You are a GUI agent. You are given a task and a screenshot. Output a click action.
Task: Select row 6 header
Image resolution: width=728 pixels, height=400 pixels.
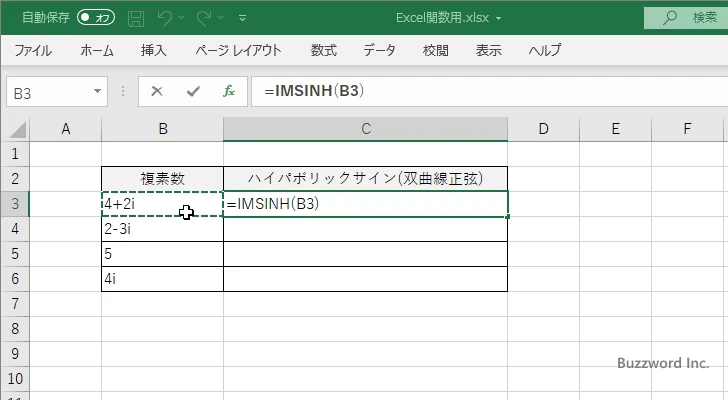[15, 279]
